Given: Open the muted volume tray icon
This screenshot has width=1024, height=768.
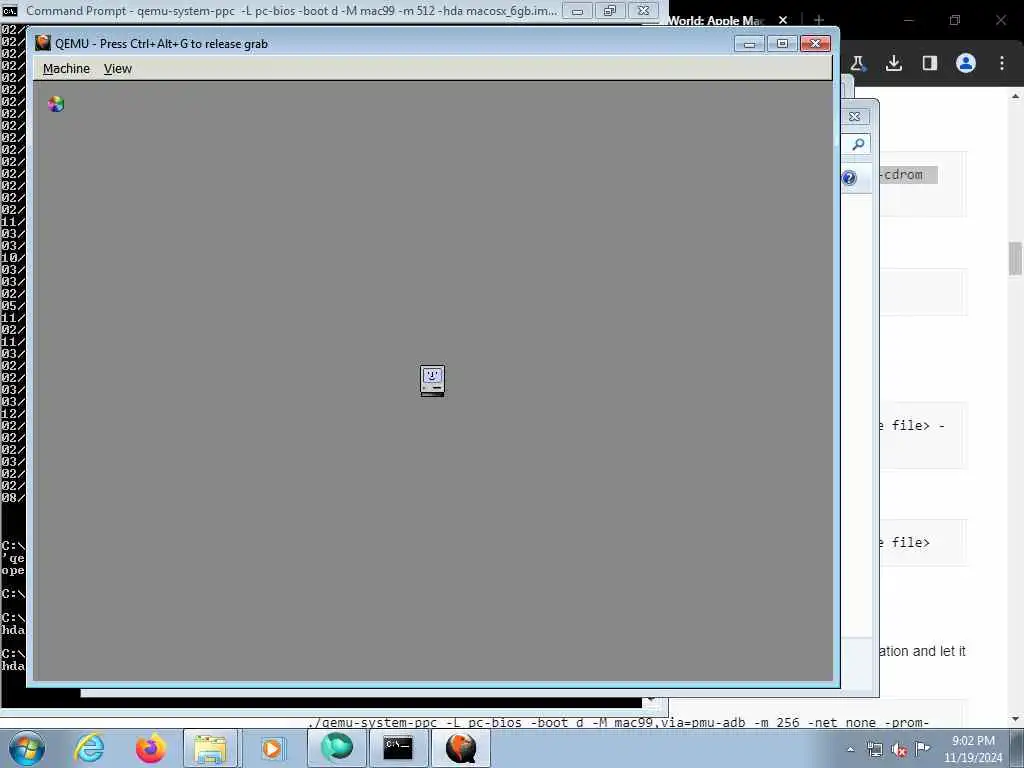Looking at the screenshot, I should [x=899, y=749].
